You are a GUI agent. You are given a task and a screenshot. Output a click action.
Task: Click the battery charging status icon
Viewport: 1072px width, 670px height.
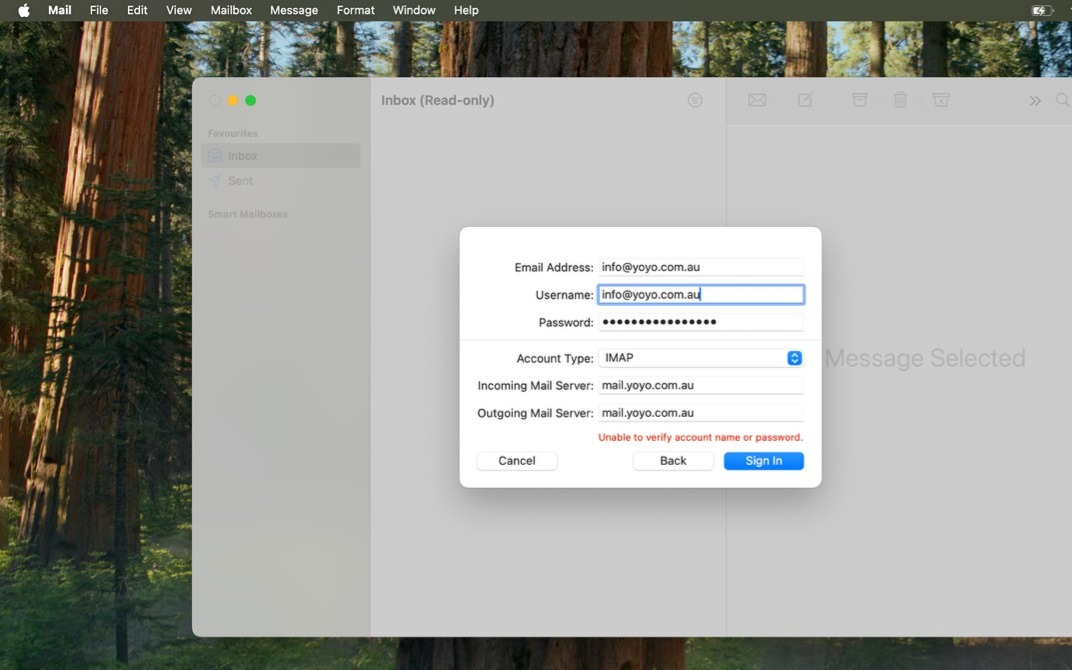click(1041, 10)
